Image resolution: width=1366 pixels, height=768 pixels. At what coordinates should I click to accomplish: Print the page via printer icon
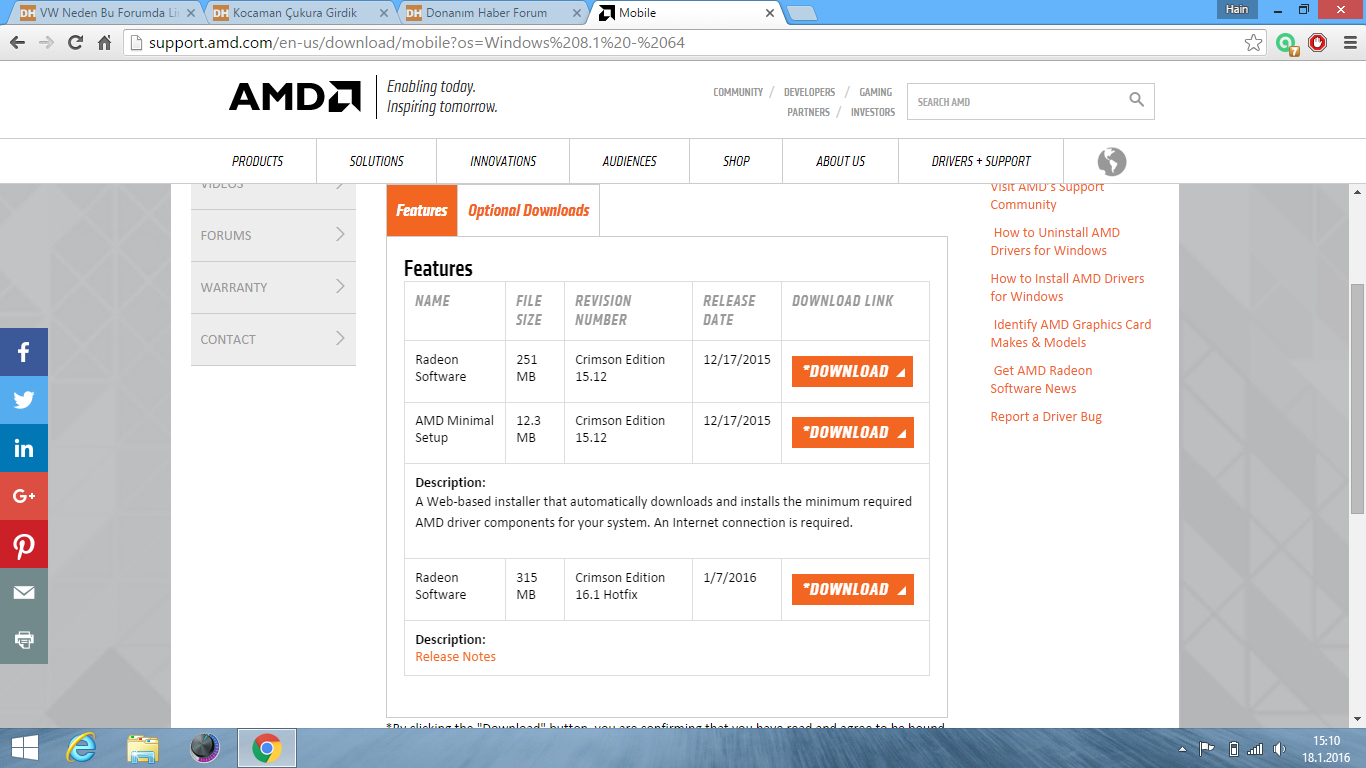[x=24, y=640]
